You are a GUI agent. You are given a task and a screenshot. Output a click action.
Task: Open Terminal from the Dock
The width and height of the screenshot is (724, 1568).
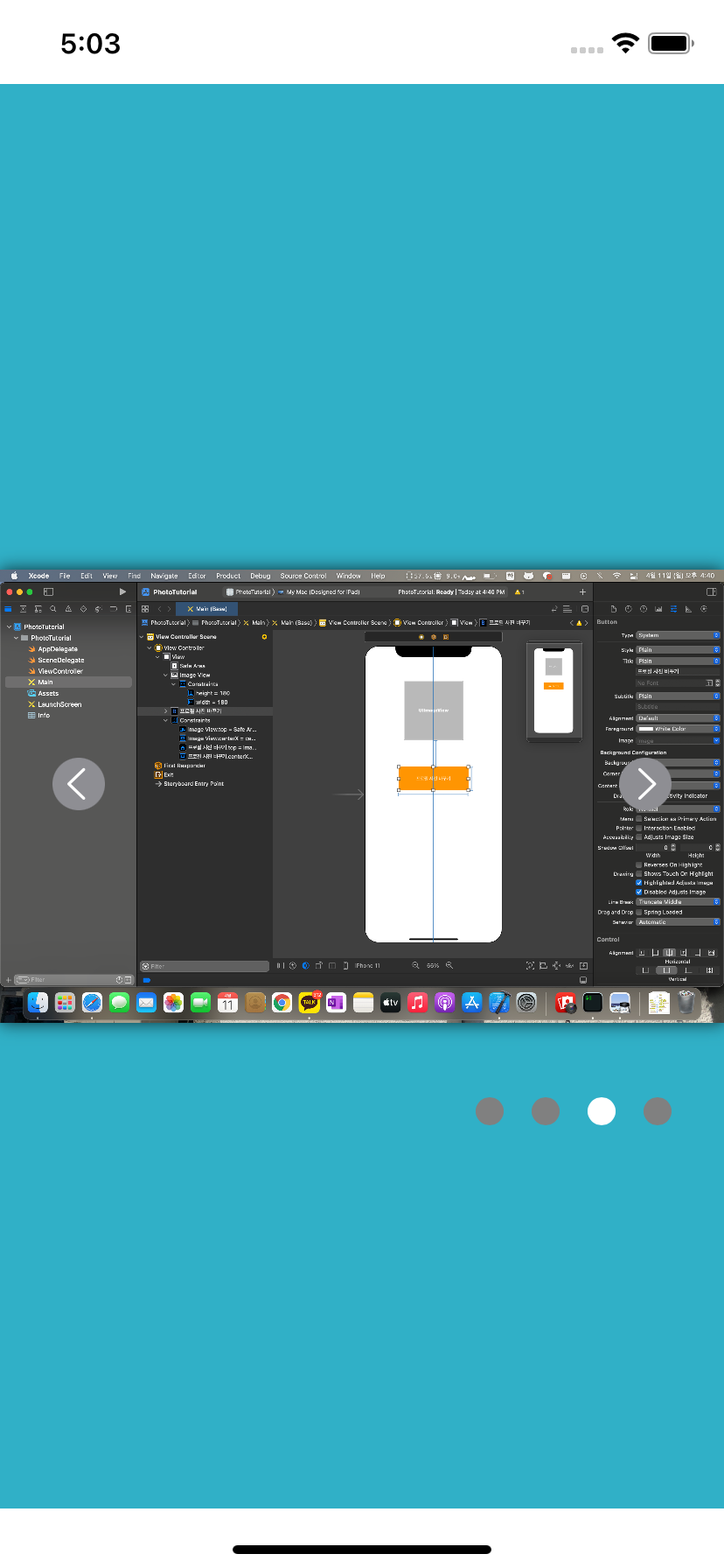[593, 1003]
